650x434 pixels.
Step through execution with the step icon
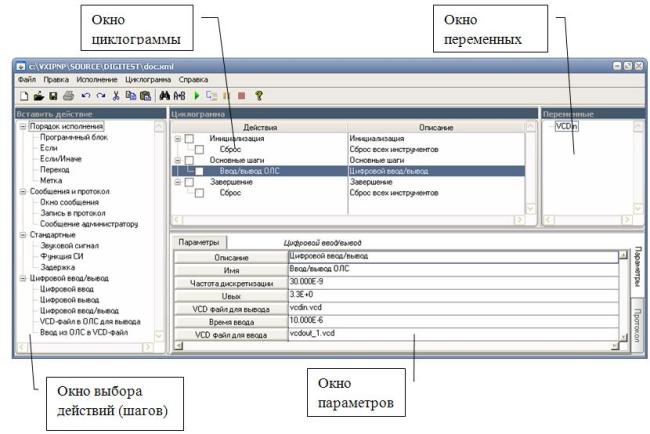click(x=211, y=96)
